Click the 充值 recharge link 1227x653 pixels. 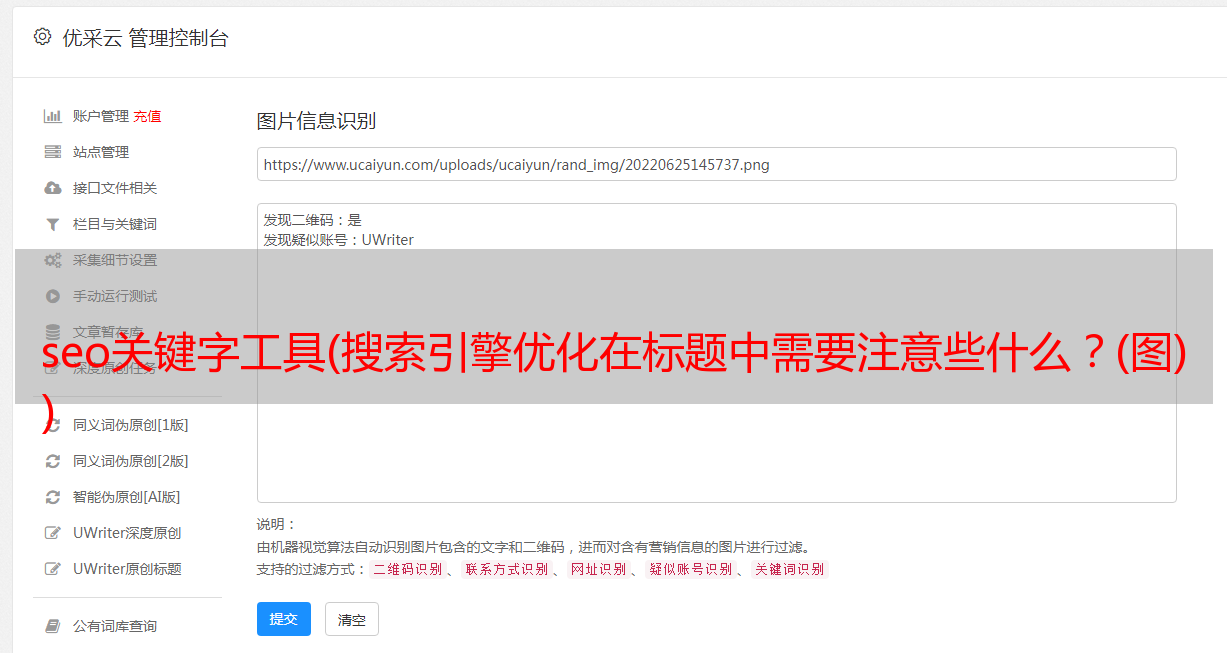coord(147,116)
